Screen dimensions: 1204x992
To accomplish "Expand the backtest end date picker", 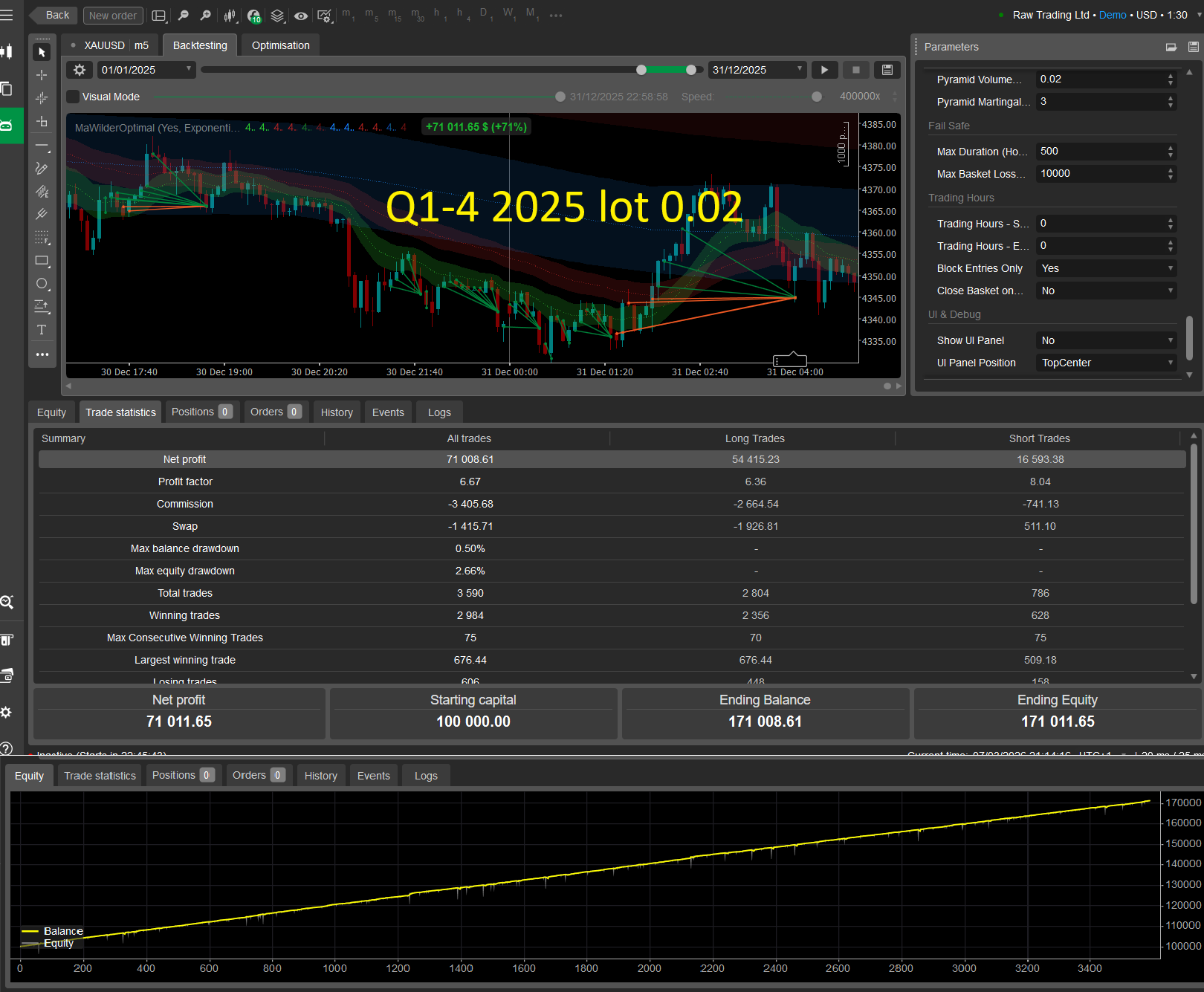I will click(799, 69).
